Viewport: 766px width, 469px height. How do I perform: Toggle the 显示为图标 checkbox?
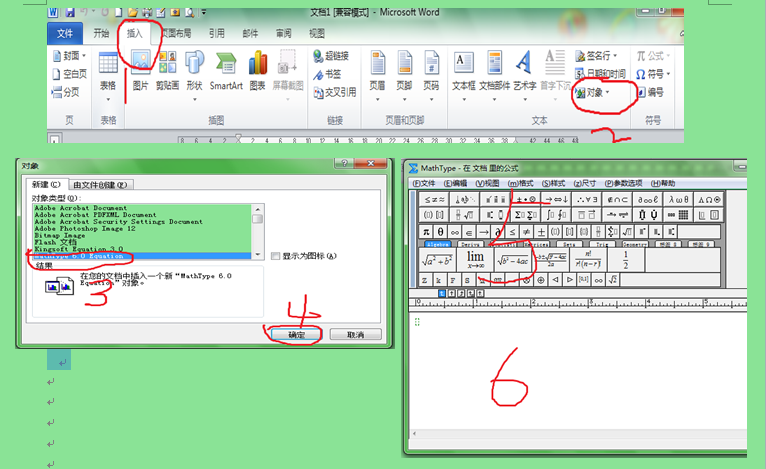276,256
